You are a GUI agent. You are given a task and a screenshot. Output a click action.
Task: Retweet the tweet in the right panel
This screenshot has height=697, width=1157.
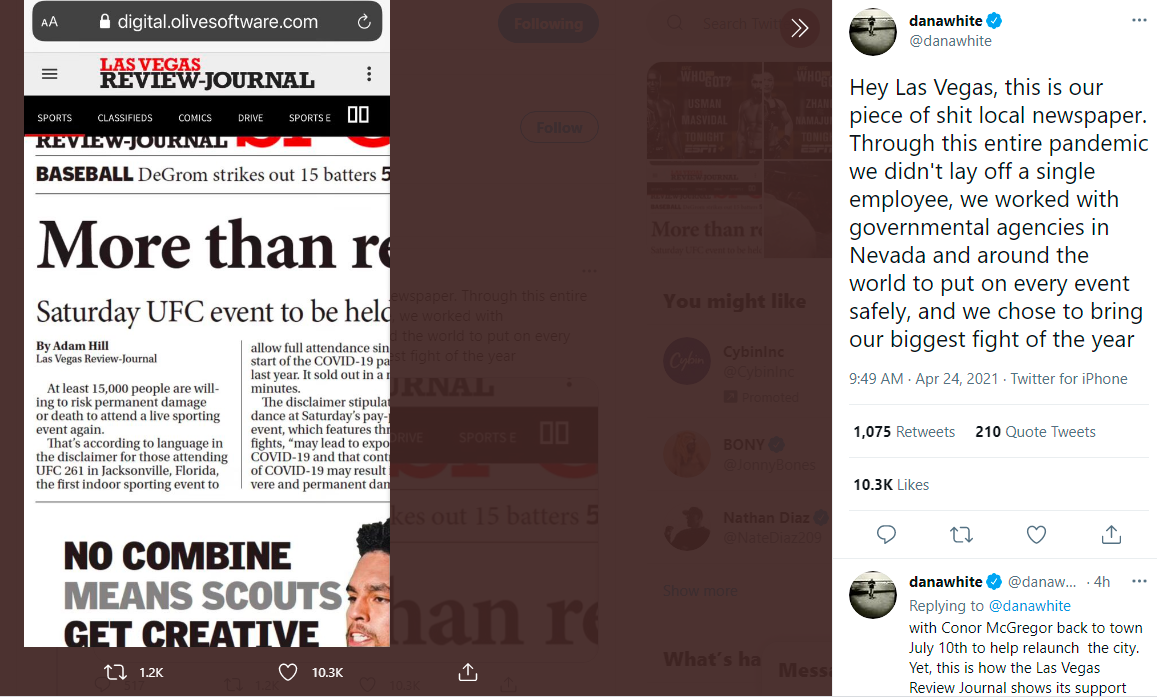point(961,534)
